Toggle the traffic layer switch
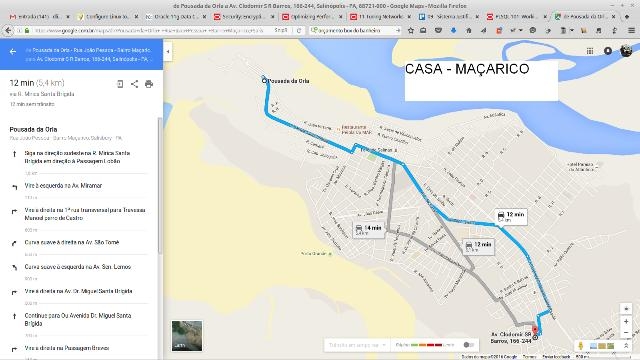640x360 pixels. (469, 345)
